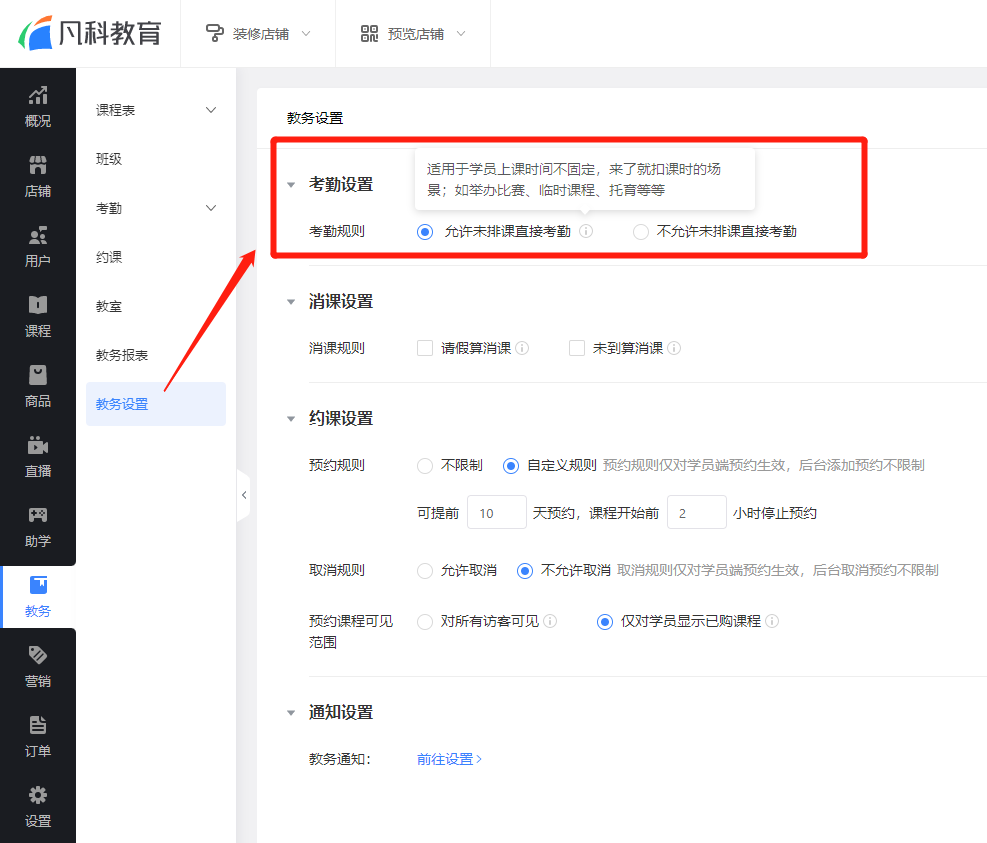Viewport: 987px width, 843px height.
Task: Check the 未到算消课 checkbox
Action: 577,348
